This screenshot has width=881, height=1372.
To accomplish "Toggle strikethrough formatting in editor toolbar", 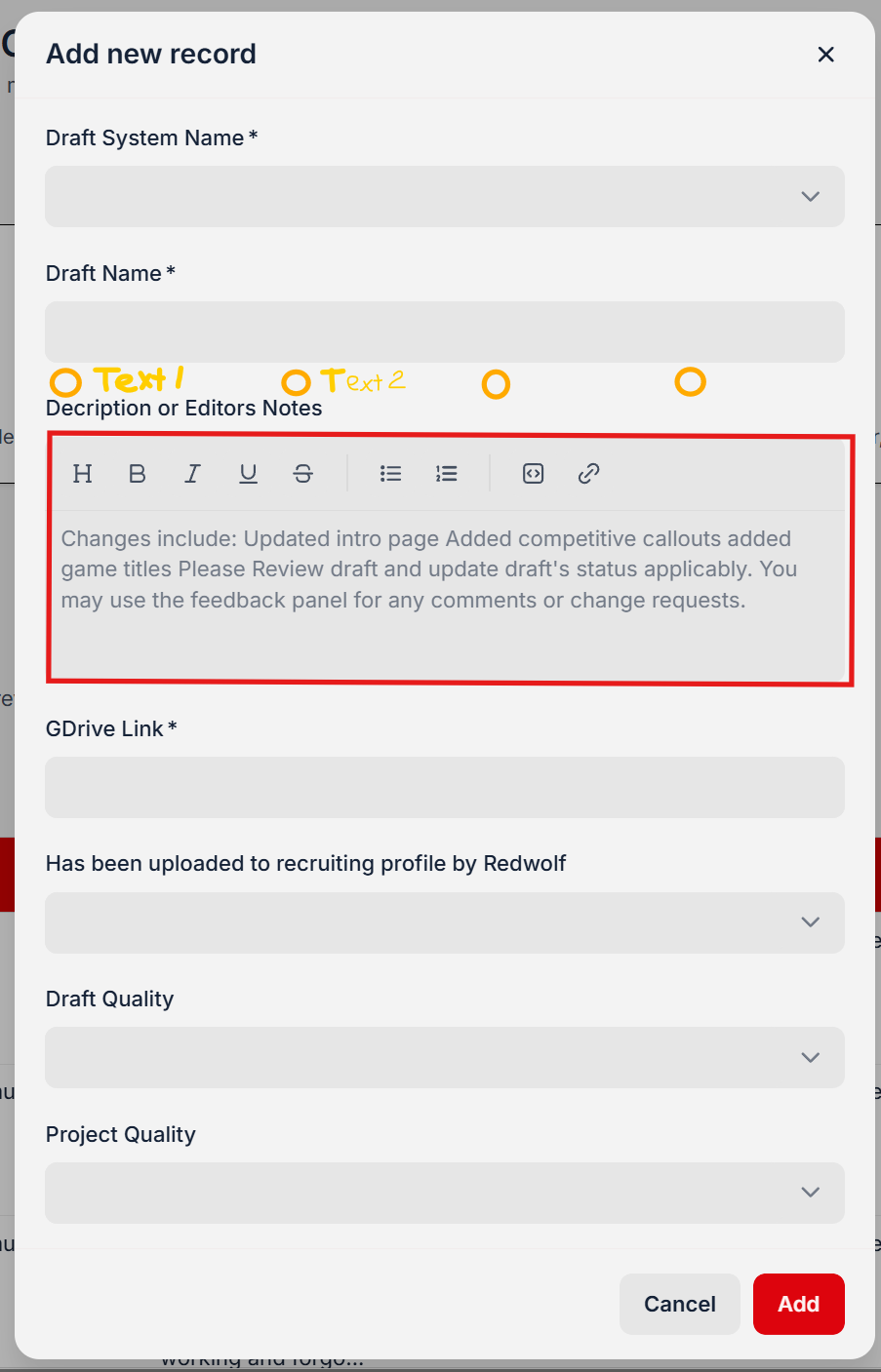I will pyautogui.click(x=302, y=474).
